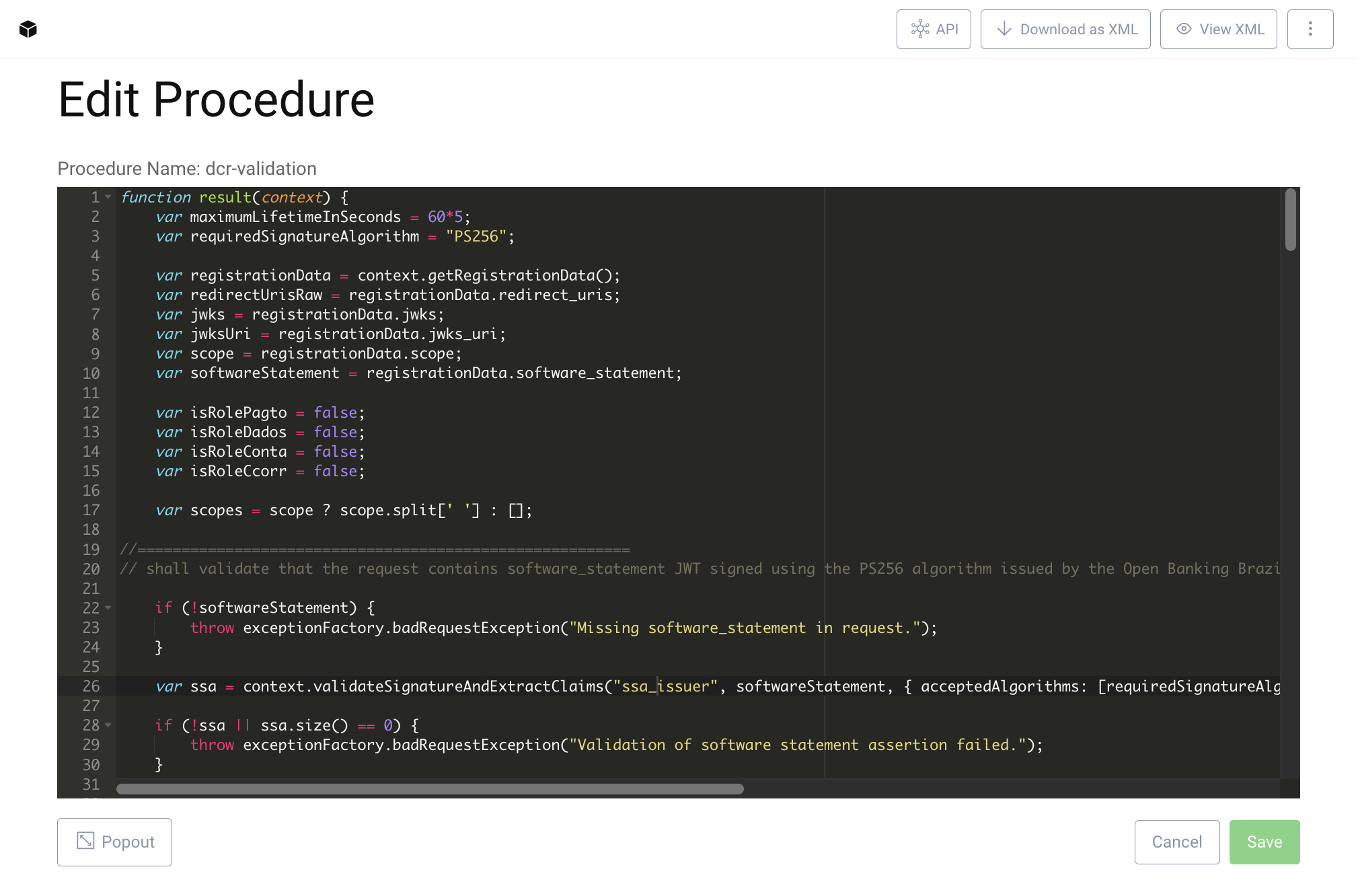Open View XML
1358x896 pixels.
point(1218,28)
